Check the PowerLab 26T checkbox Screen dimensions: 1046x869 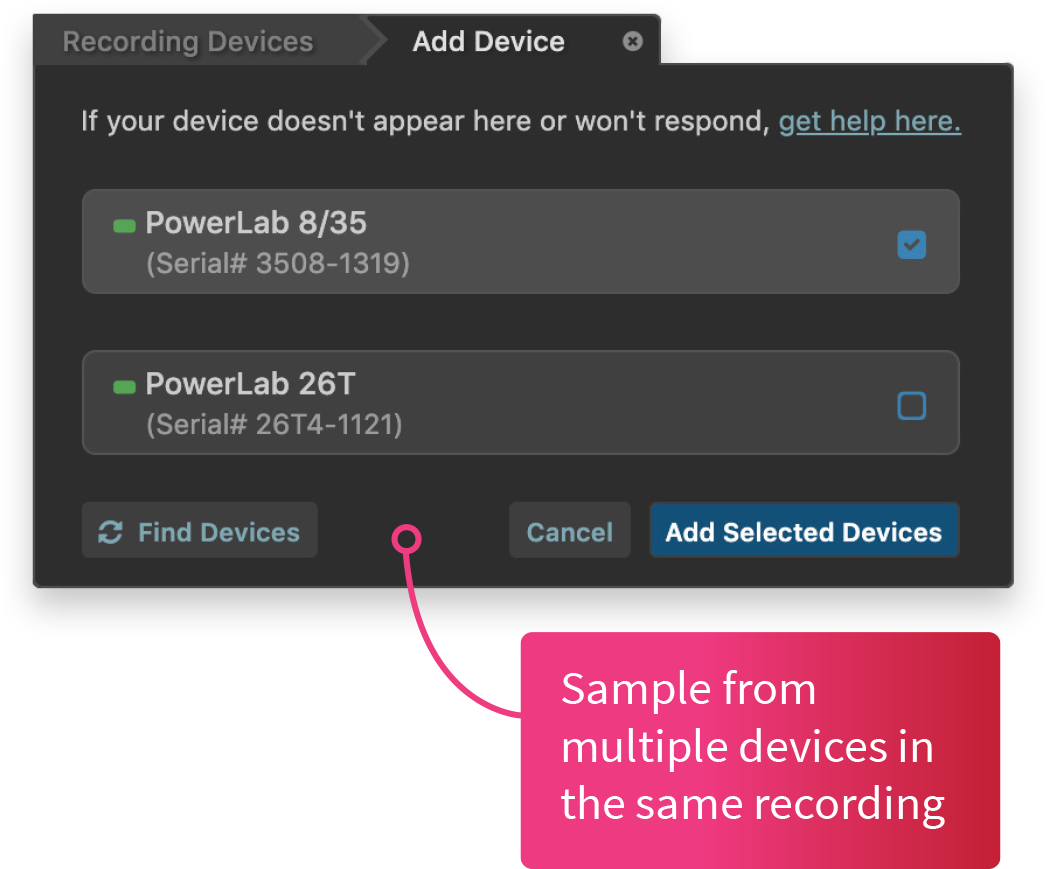[x=911, y=405]
